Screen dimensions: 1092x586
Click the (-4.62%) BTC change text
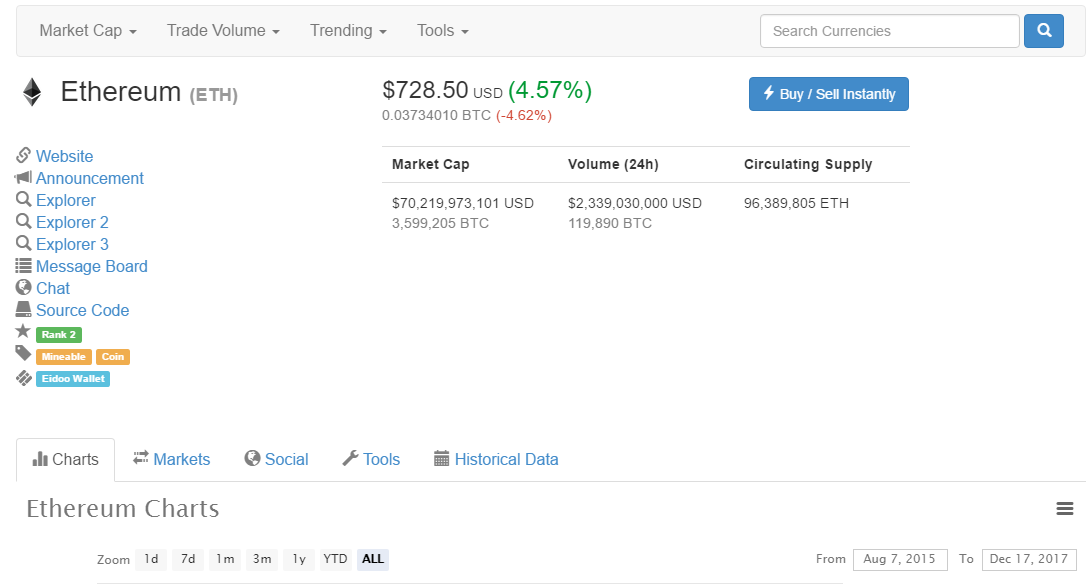coord(524,115)
